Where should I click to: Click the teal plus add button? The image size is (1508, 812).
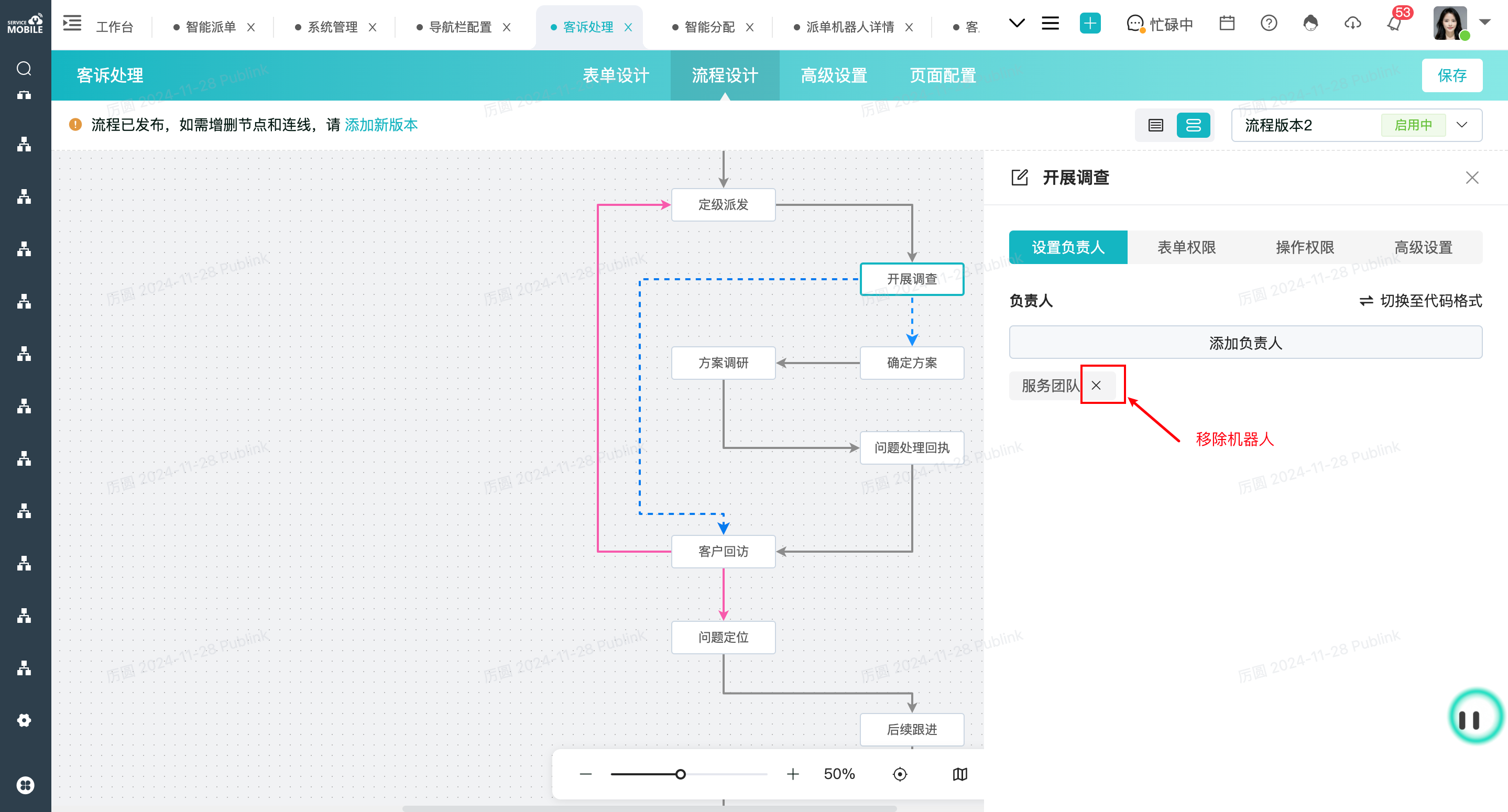coord(1090,24)
